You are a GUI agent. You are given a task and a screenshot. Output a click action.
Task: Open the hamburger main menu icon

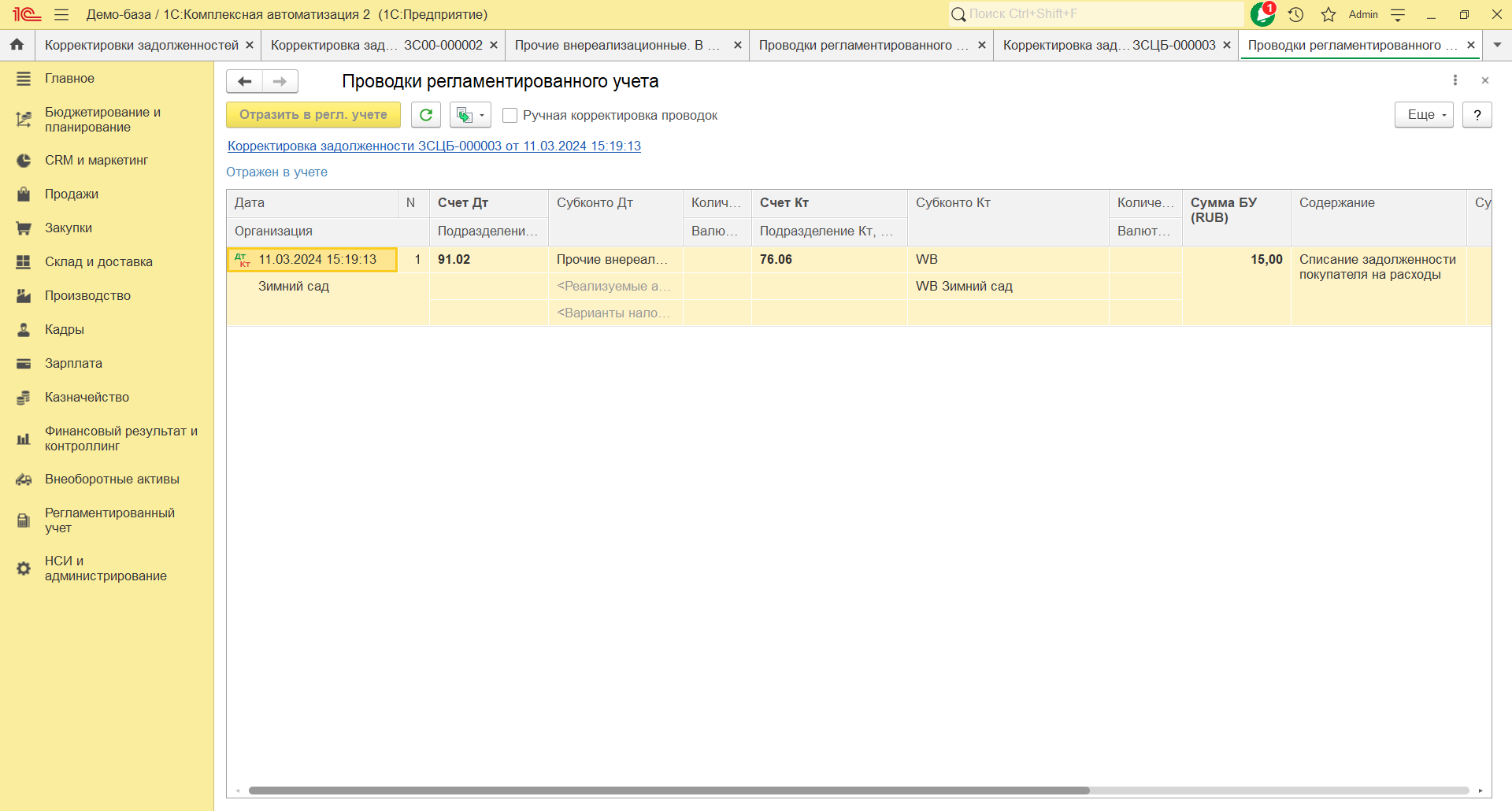tap(61, 14)
